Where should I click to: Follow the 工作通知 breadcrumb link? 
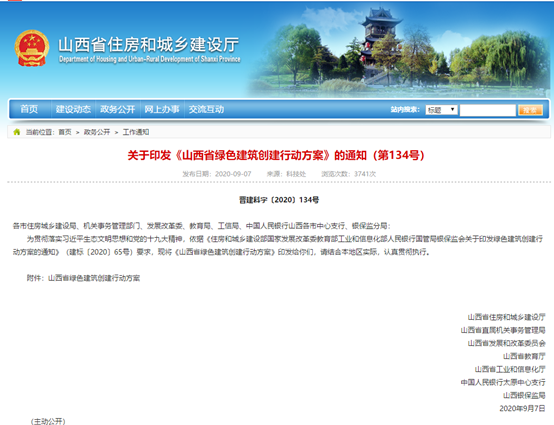point(136,132)
